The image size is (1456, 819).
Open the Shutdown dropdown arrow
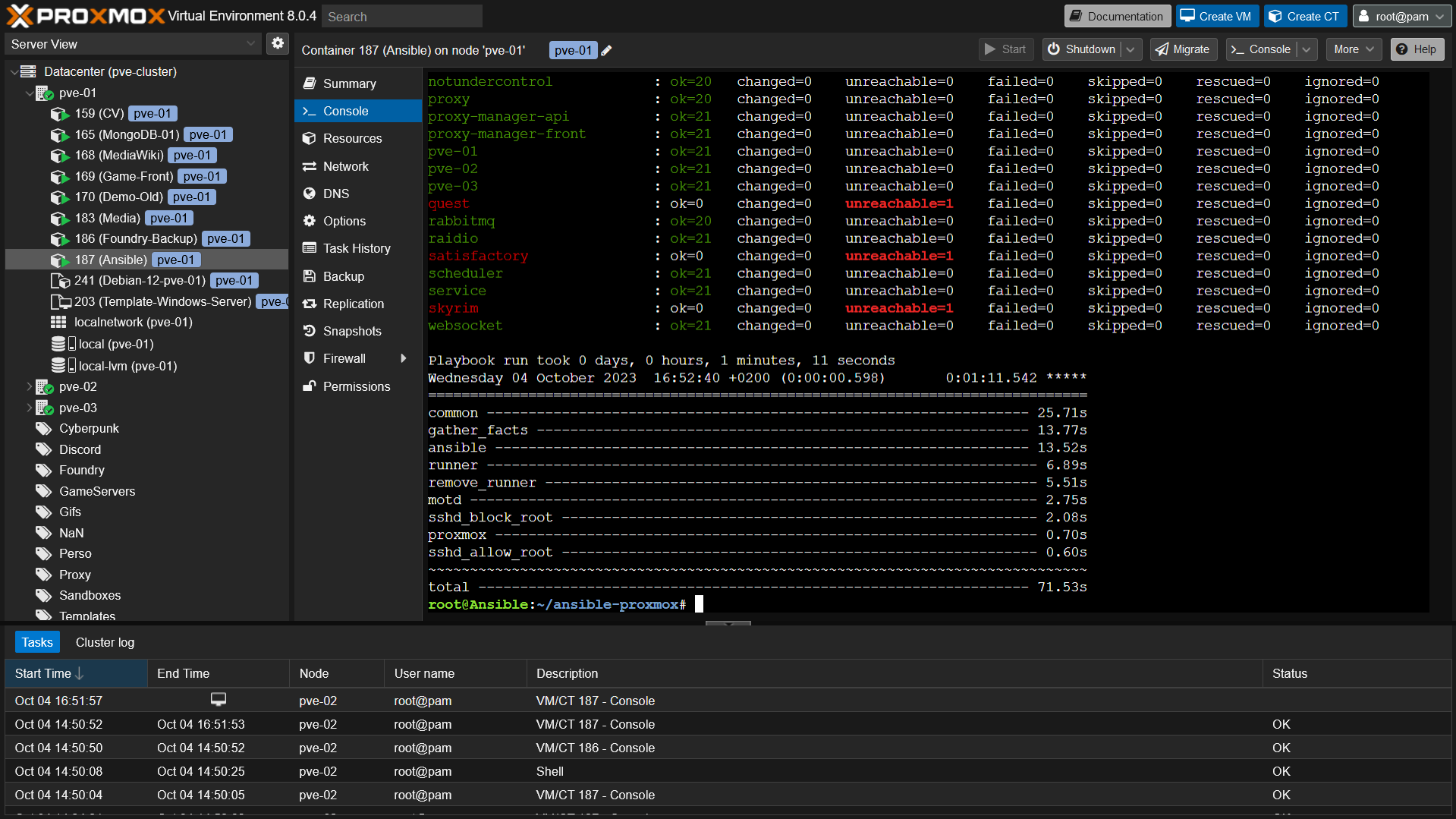coord(1131,49)
